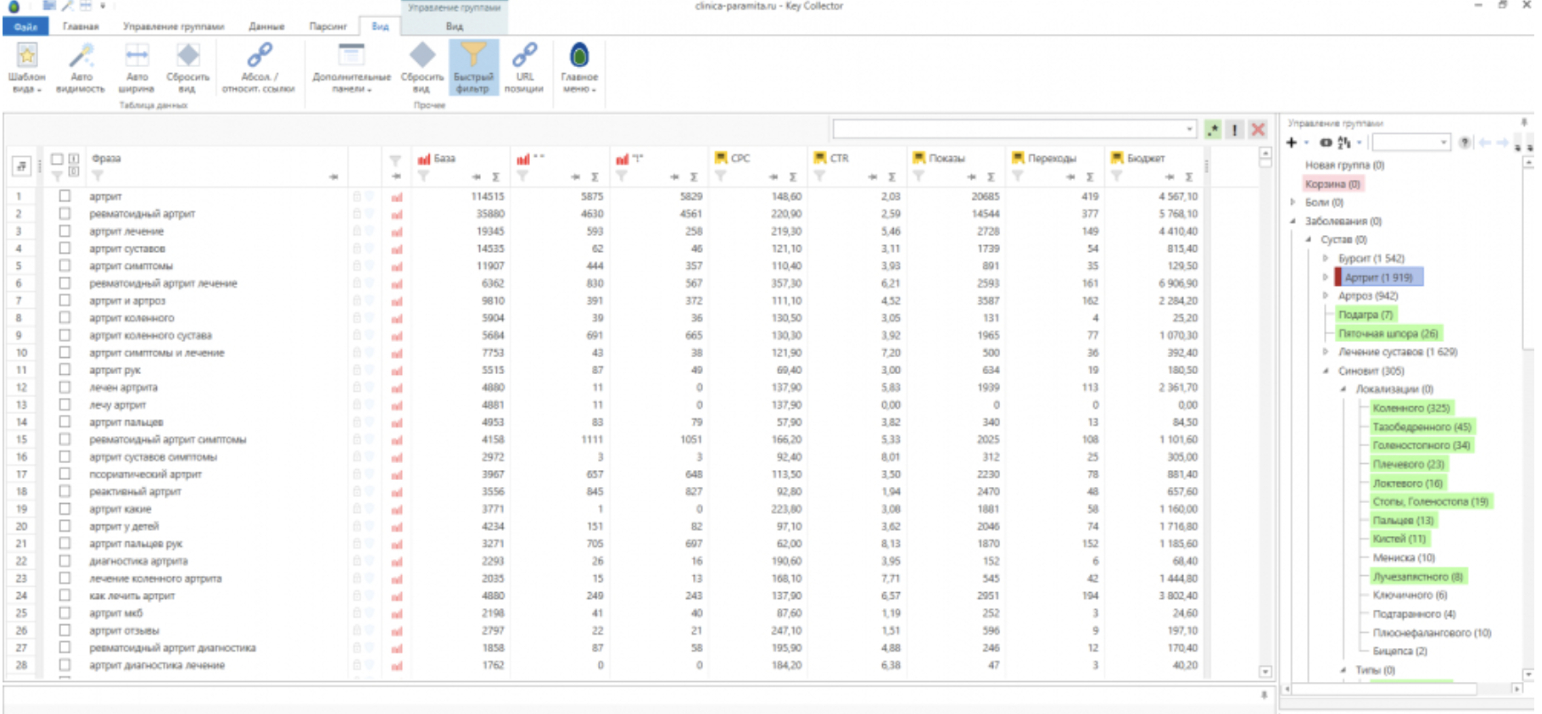
Task: Toggle the select-all checkbox in table header
Action: pyautogui.click(x=57, y=159)
